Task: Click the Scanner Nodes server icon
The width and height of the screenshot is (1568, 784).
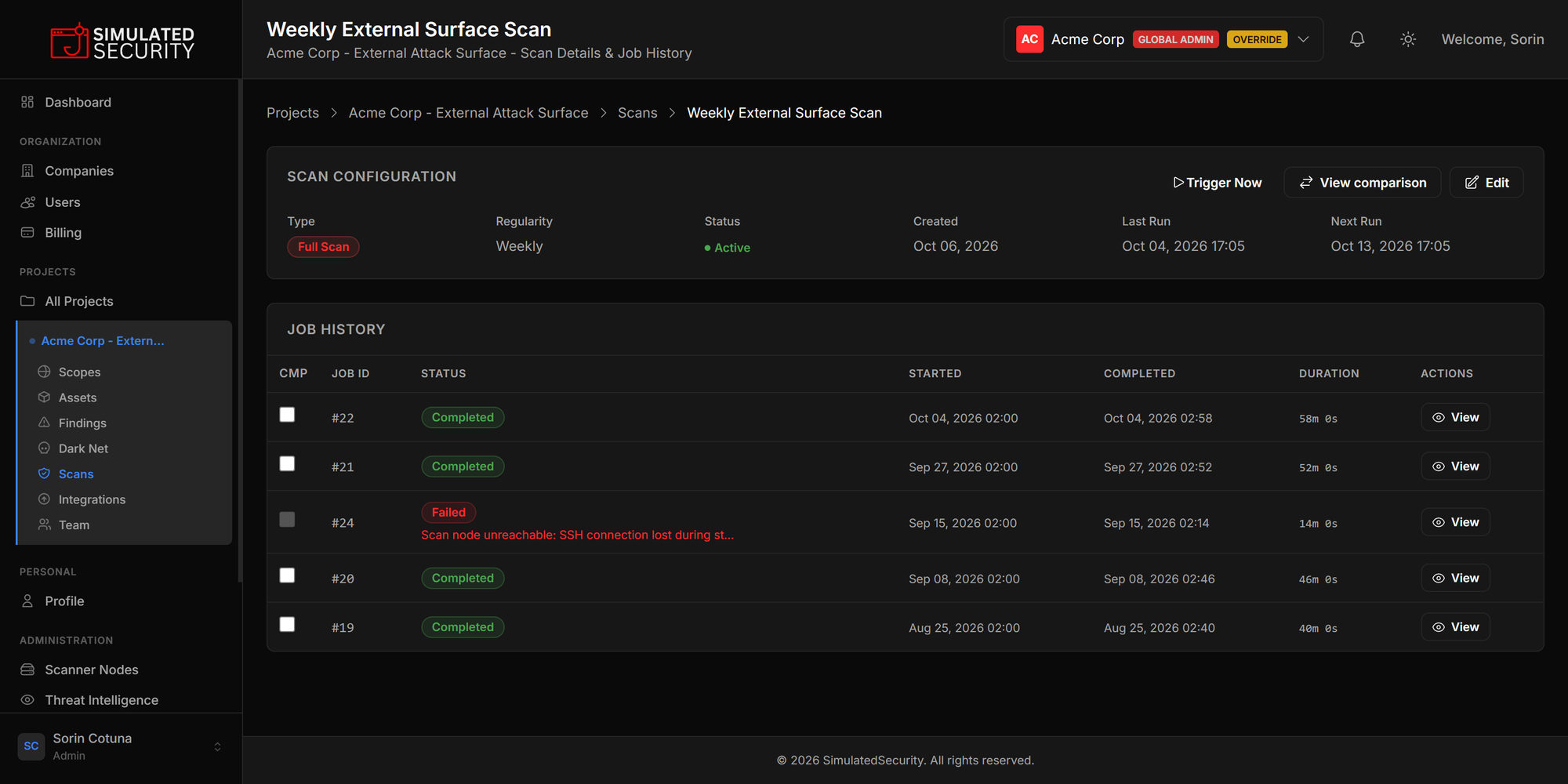Action: pos(27,670)
